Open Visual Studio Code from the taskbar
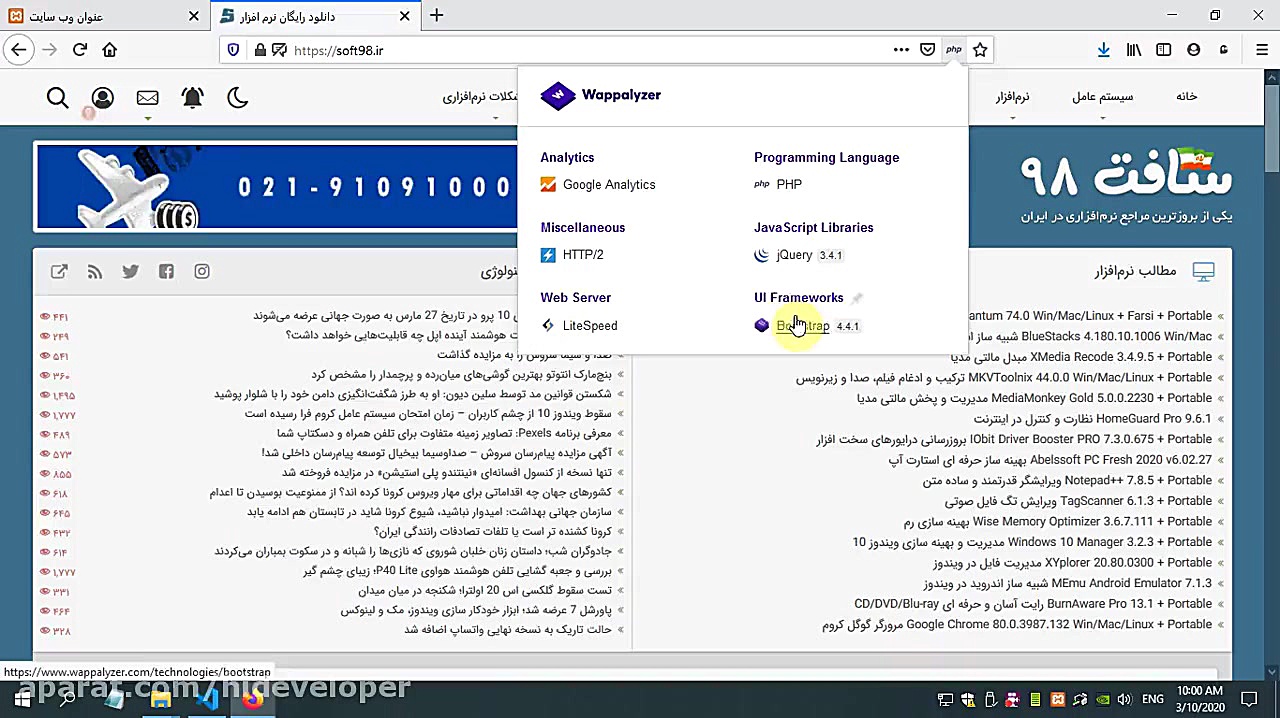This screenshot has width=1280, height=718. (x=207, y=699)
